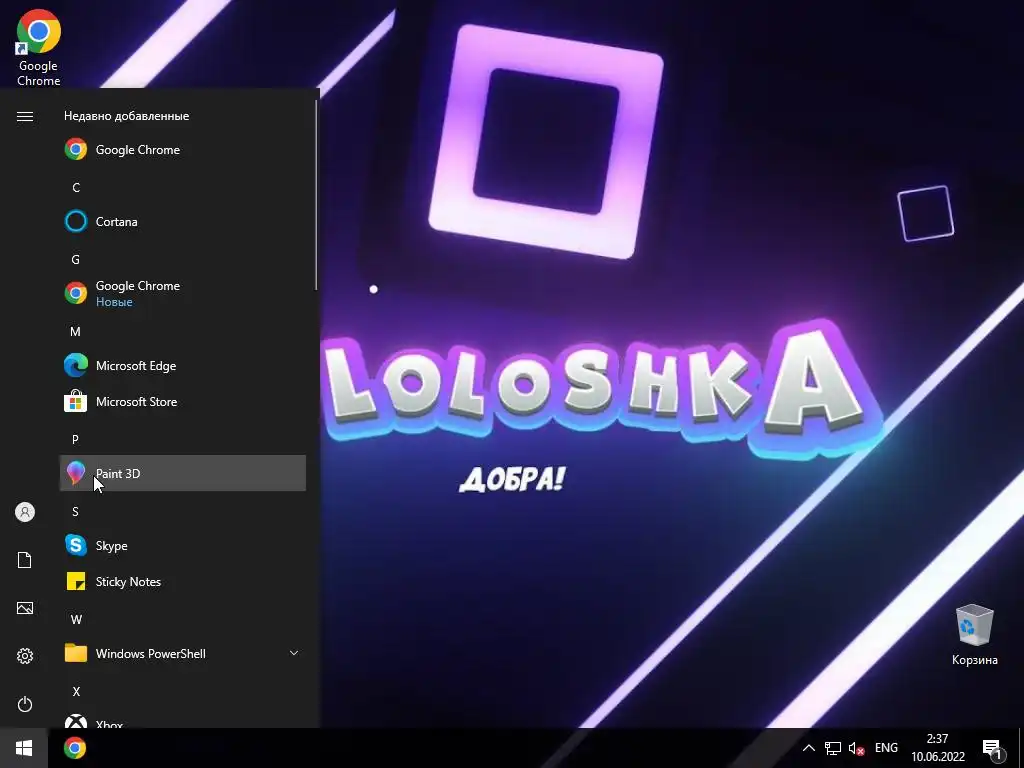The image size is (1024, 768).
Task: Open the user account icon in Start
Action: pyautogui.click(x=25, y=512)
